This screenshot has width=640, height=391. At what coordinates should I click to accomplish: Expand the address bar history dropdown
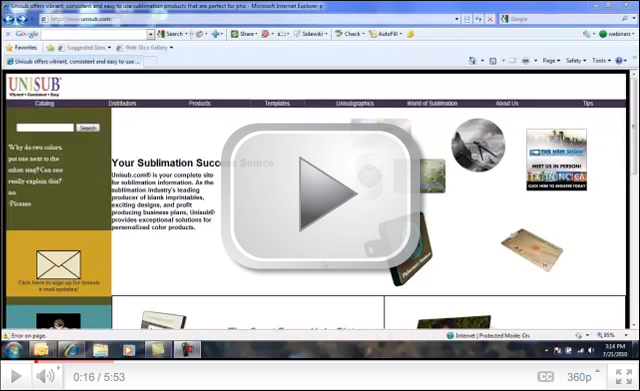pos(457,19)
